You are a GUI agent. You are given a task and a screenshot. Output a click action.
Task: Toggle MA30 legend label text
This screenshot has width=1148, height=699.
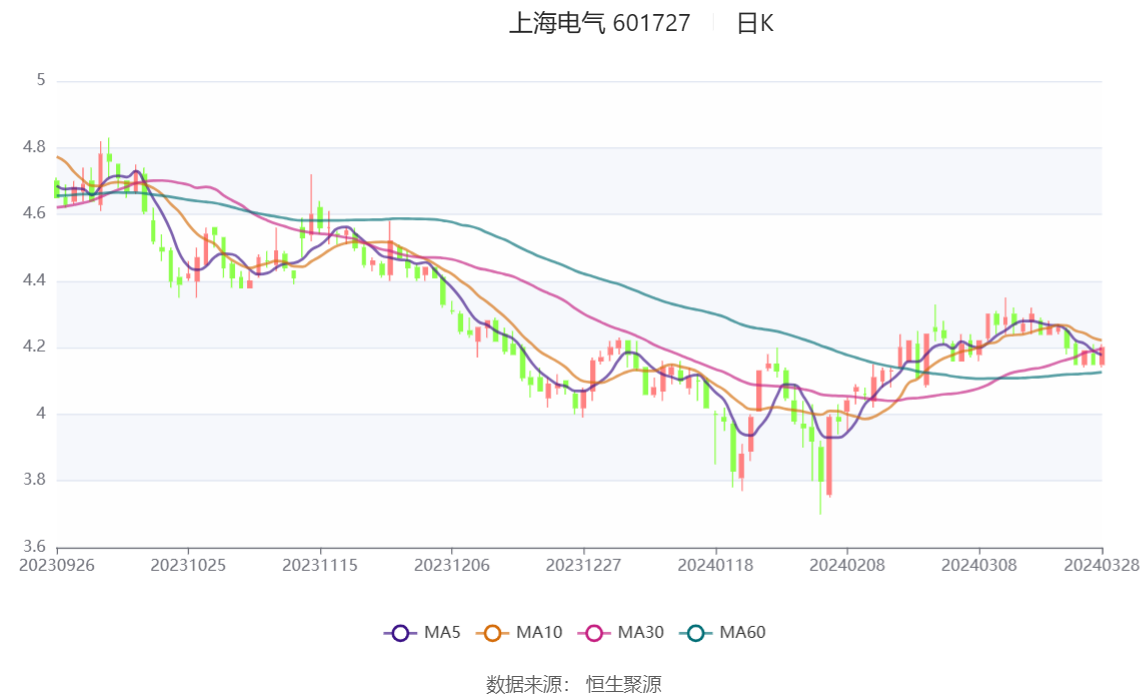[x=640, y=632]
